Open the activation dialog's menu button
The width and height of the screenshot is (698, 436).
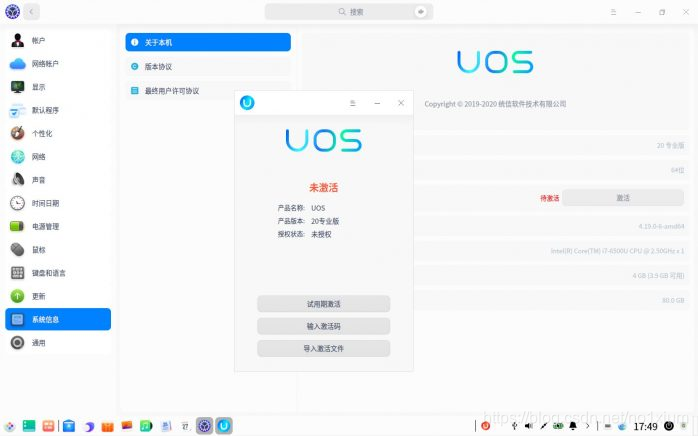[353, 103]
